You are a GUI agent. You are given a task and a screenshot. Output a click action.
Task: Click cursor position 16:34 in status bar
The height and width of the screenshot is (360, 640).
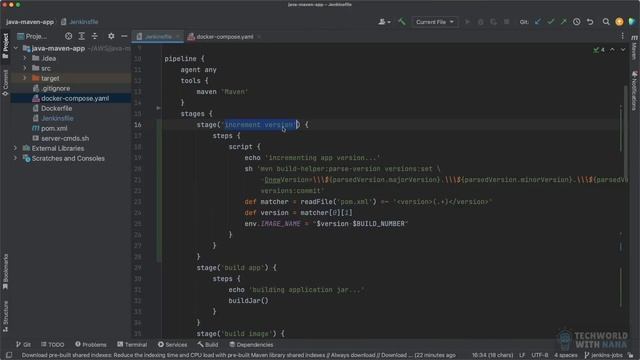[492, 355]
